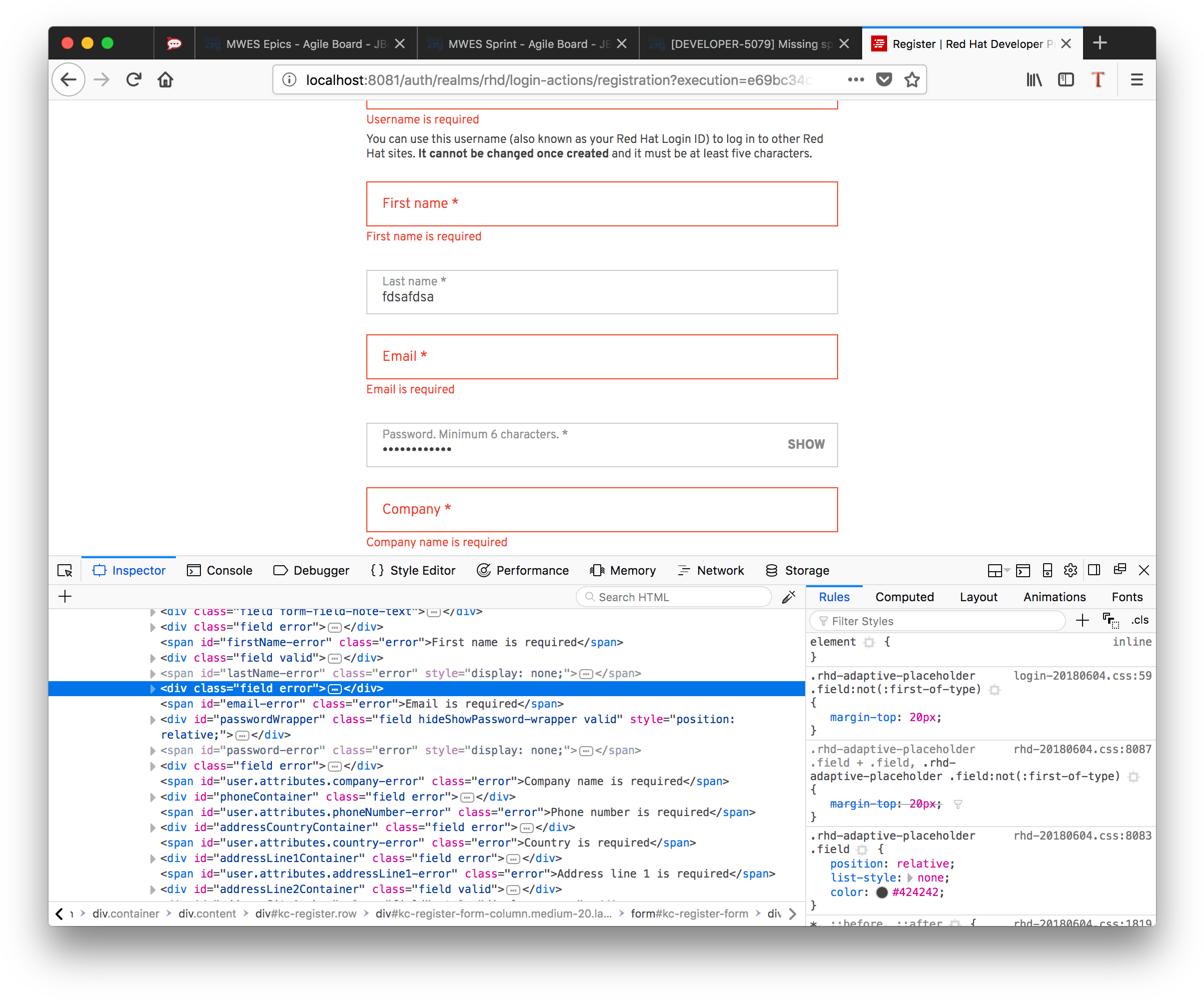Pick color from page with eyedropper
Screen dimensions: 1204x1000
pos(789,597)
